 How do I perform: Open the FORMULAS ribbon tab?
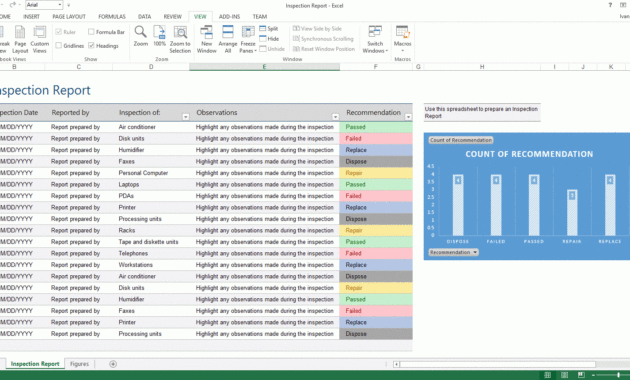pos(112,16)
